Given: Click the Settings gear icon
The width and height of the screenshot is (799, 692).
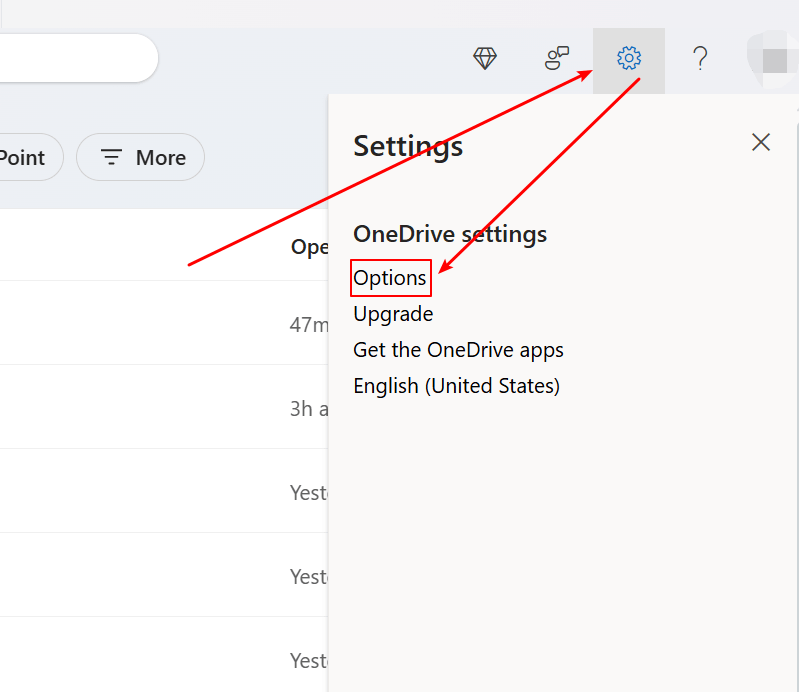Looking at the screenshot, I should [x=629, y=58].
